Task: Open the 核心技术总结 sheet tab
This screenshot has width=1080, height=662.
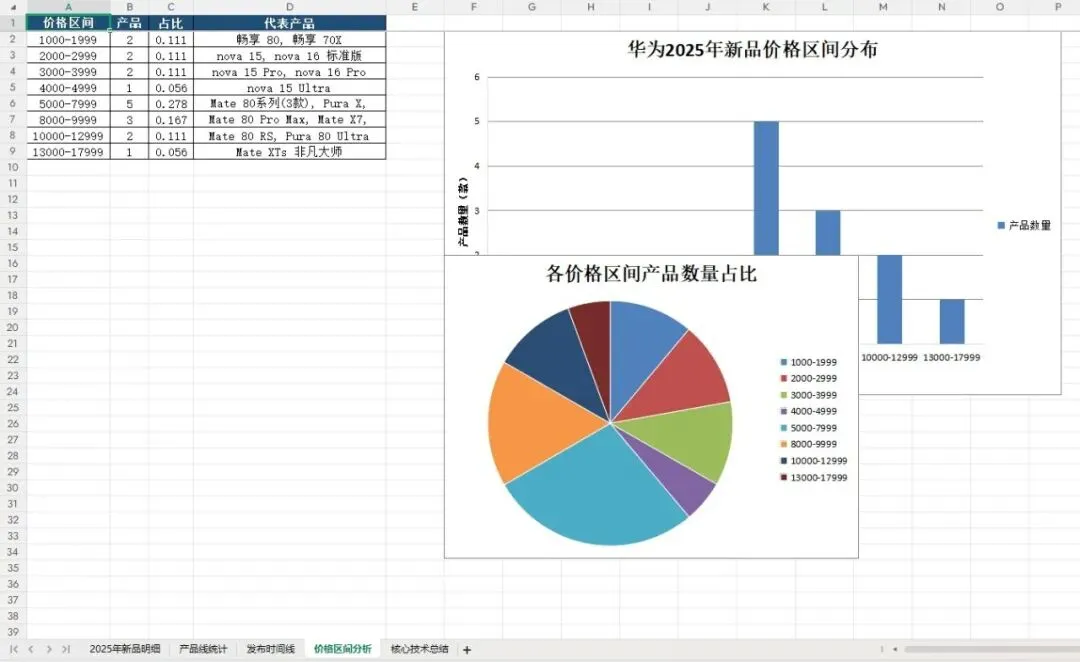Action: coord(419,649)
